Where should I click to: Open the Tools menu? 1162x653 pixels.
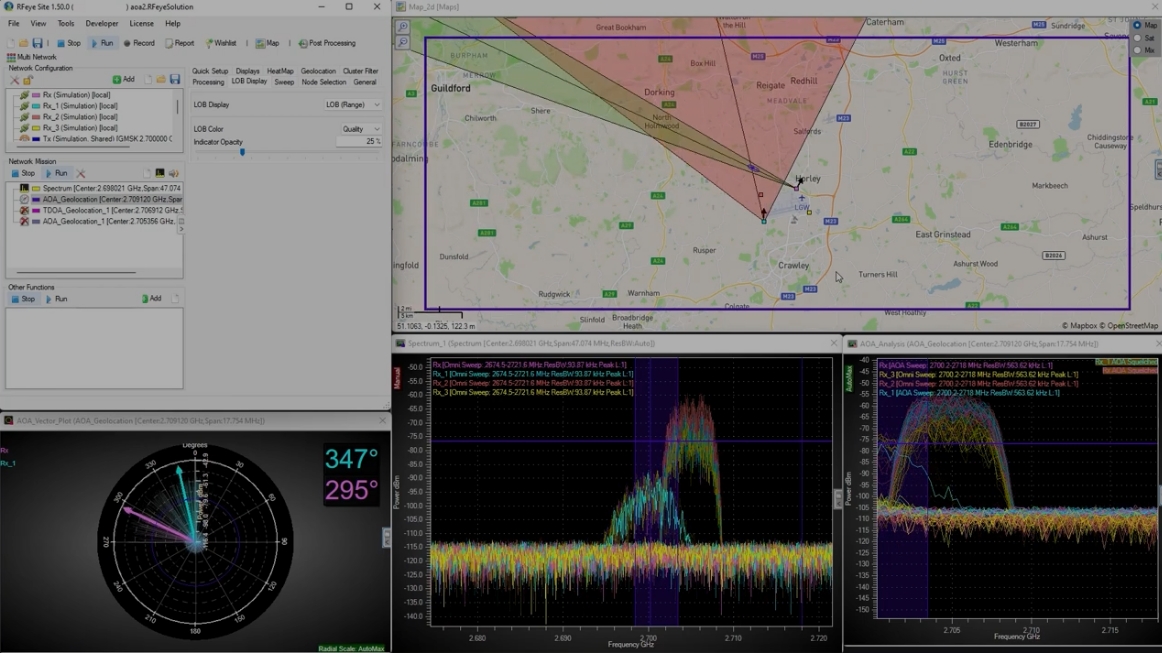[66, 24]
